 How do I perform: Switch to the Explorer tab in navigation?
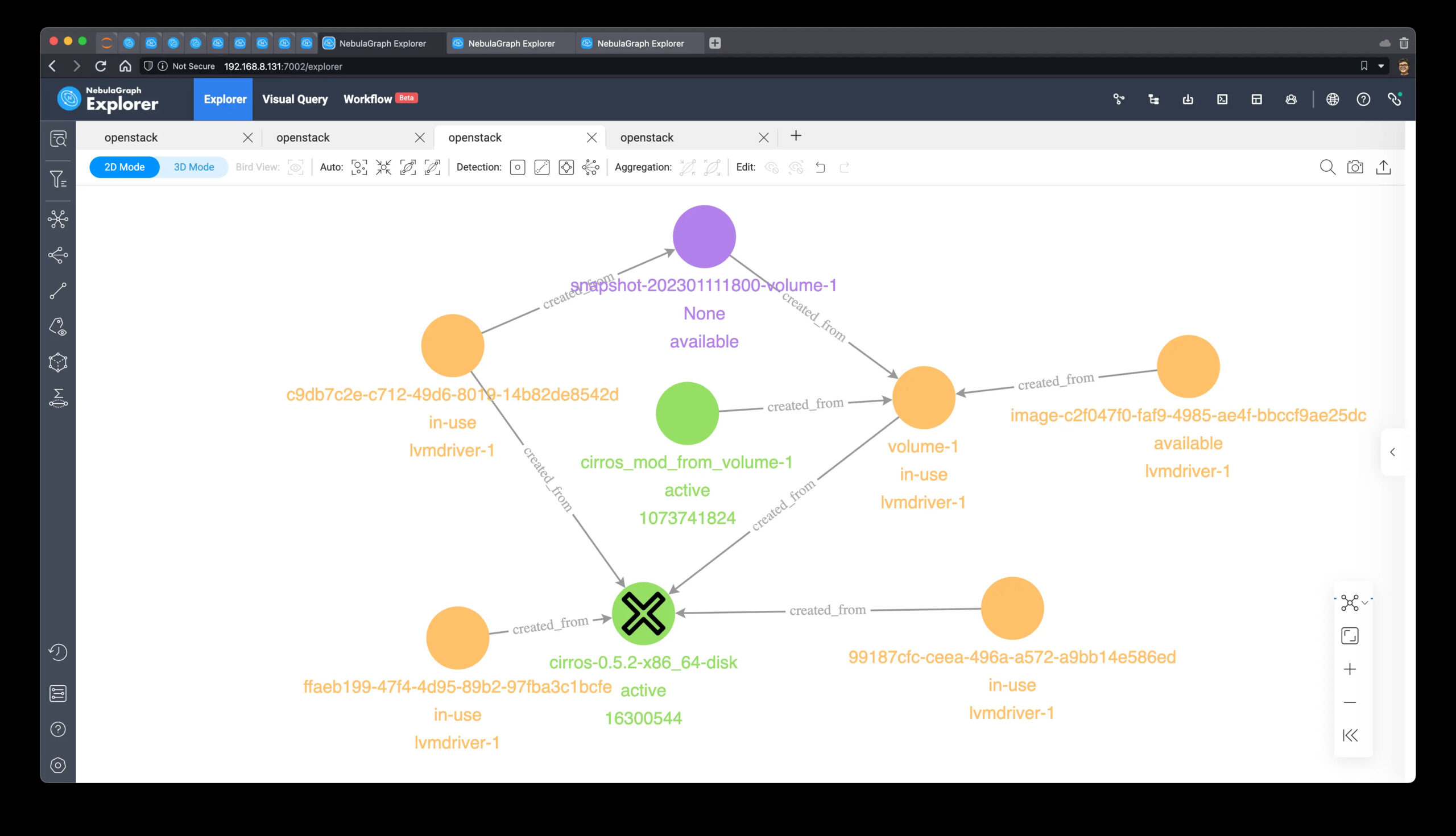click(x=225, y=99)
